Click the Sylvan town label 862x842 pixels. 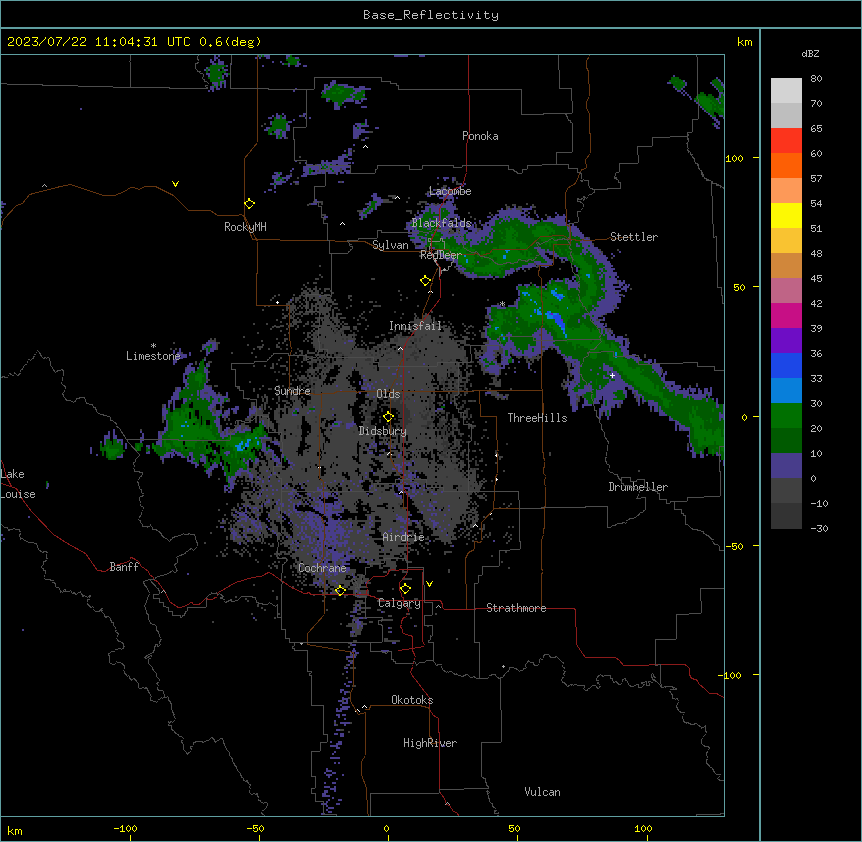coord(390,245)
